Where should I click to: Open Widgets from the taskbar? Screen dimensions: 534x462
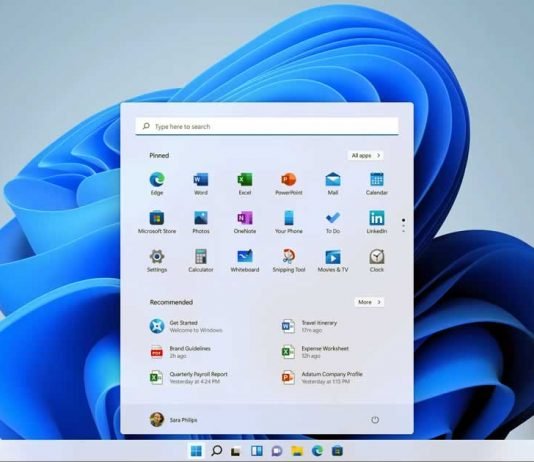coord(256,451)
